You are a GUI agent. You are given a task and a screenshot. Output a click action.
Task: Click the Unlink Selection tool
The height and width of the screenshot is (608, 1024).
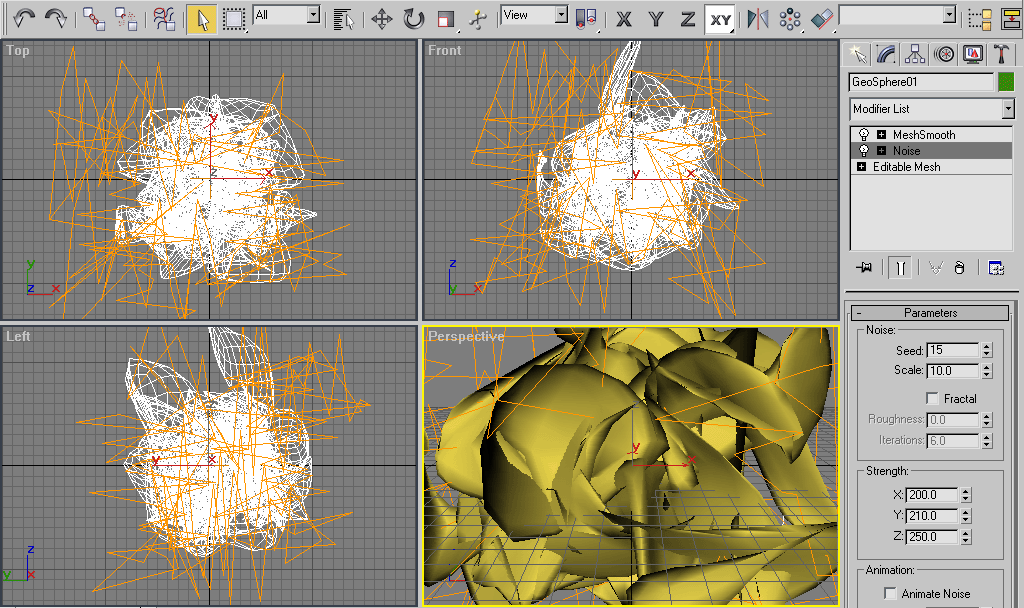coord(125,18)
